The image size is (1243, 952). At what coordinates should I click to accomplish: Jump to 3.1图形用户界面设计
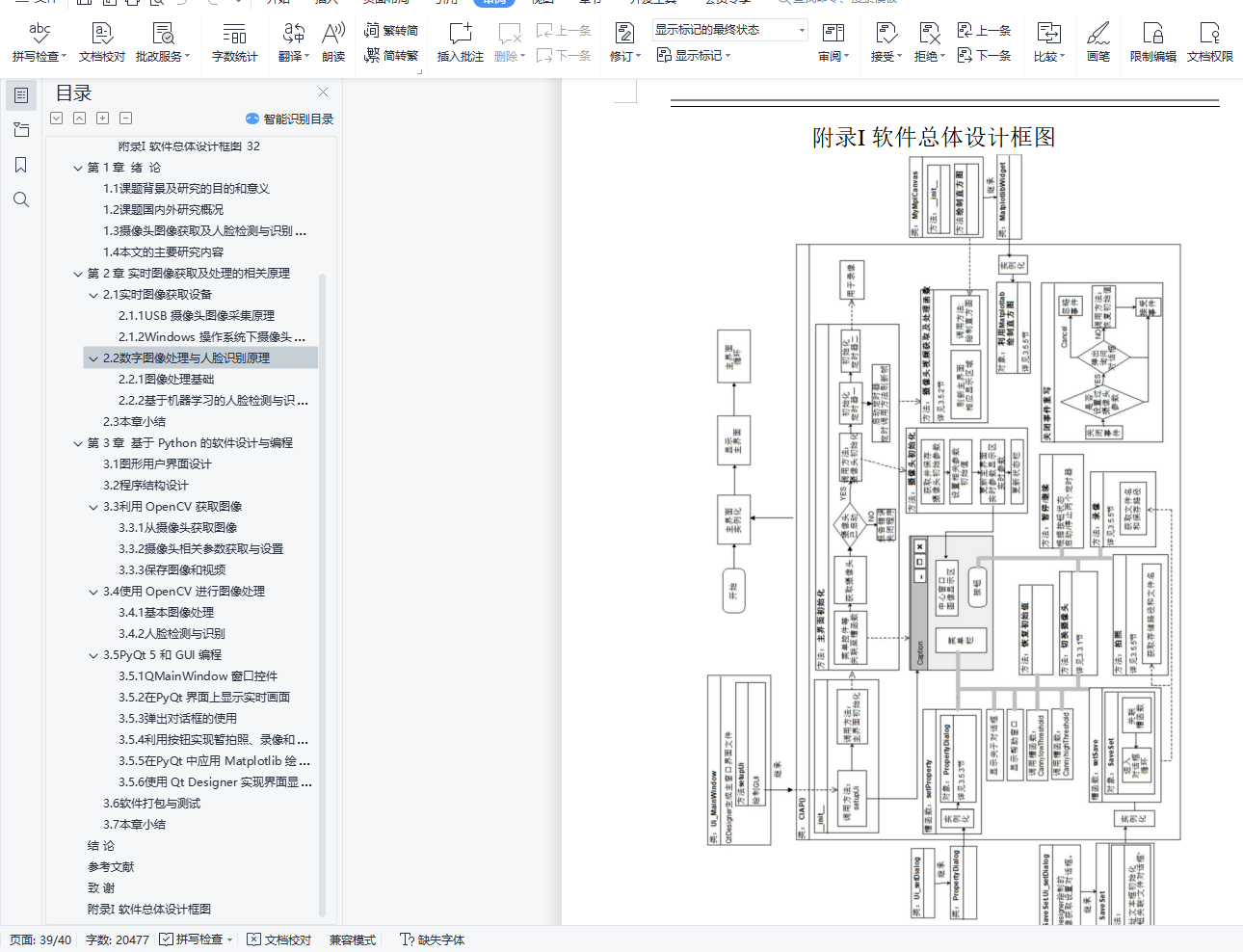(157, 464)
